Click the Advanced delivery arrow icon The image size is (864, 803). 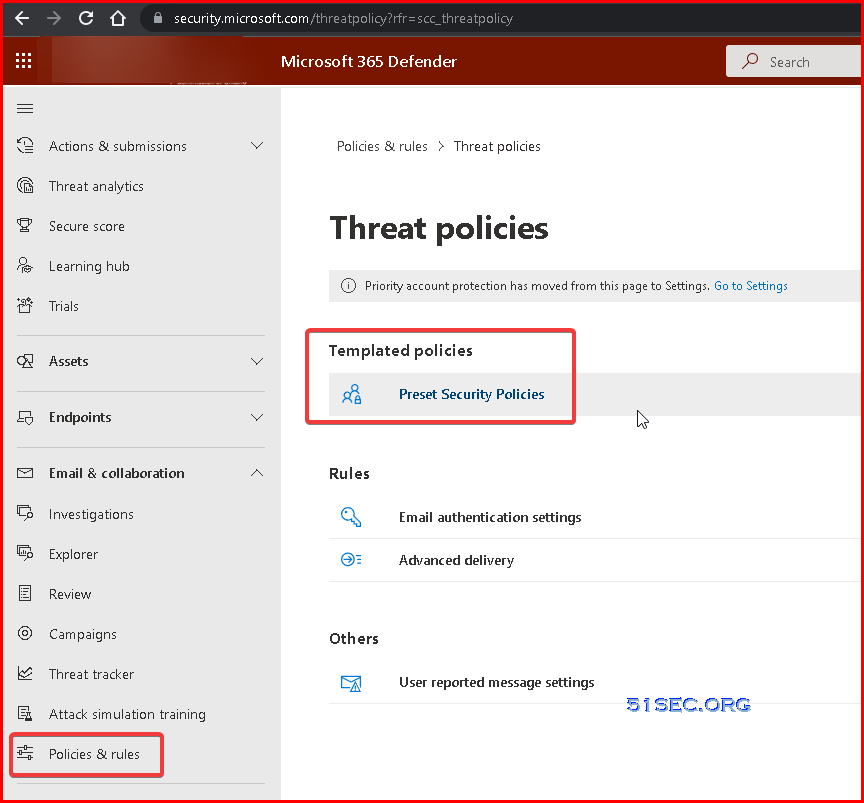click(351, 560)
